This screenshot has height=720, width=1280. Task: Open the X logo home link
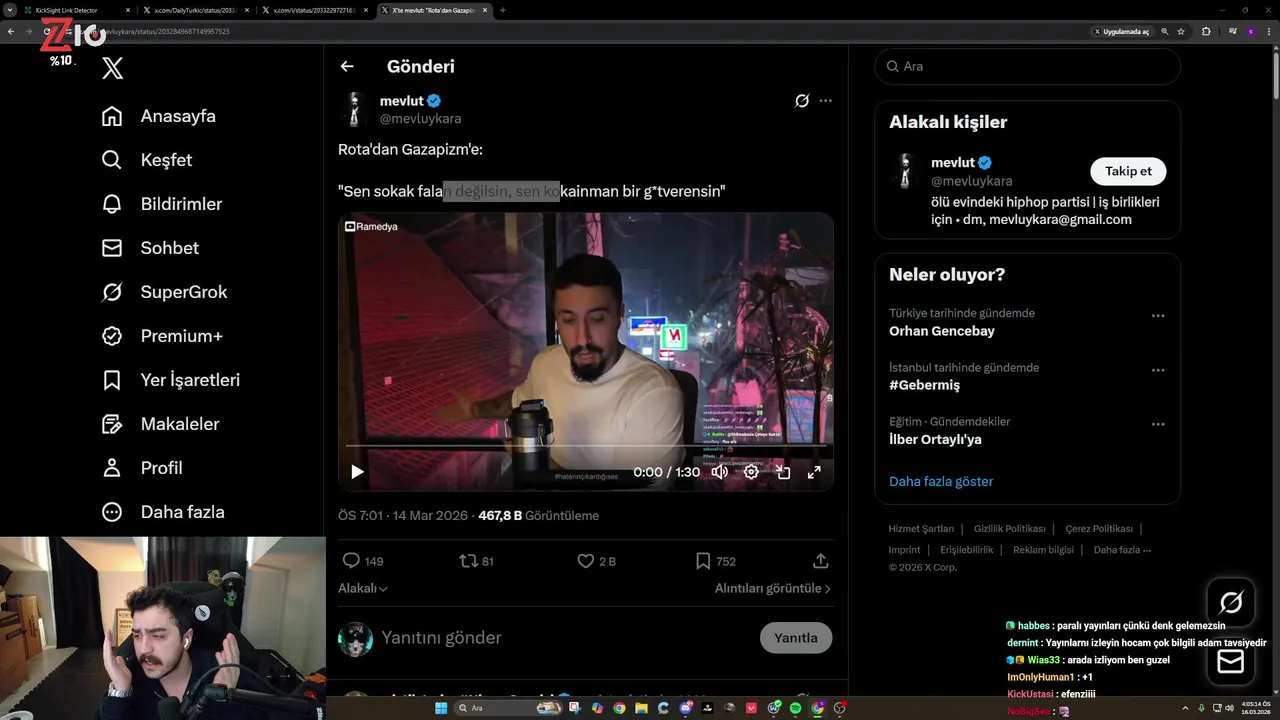click(x=113, y=68)
